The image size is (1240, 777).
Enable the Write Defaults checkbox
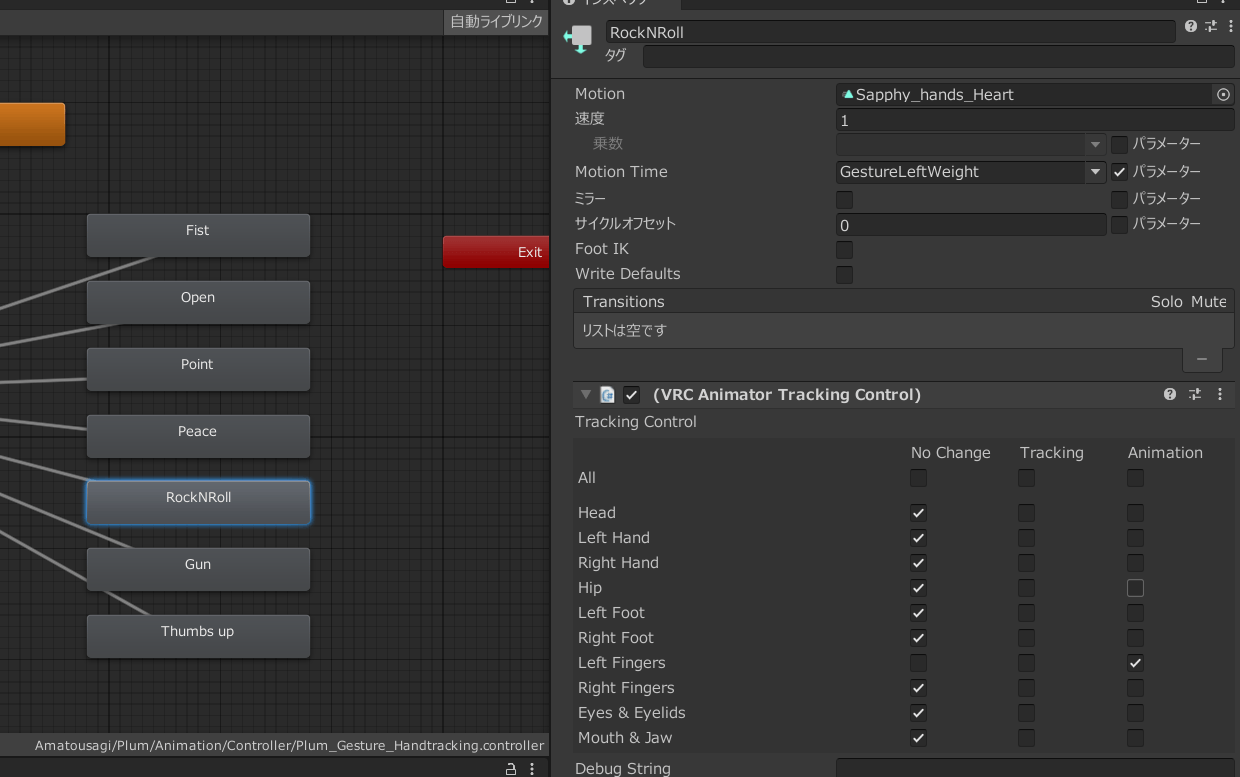click(844, 274)
